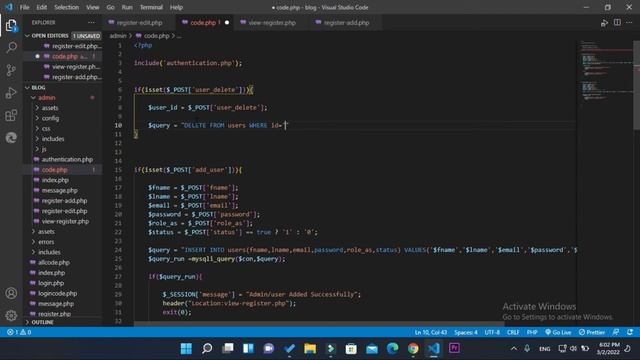Open Windows taskbar search
640x360 pixels.
[x=207, y=348]
